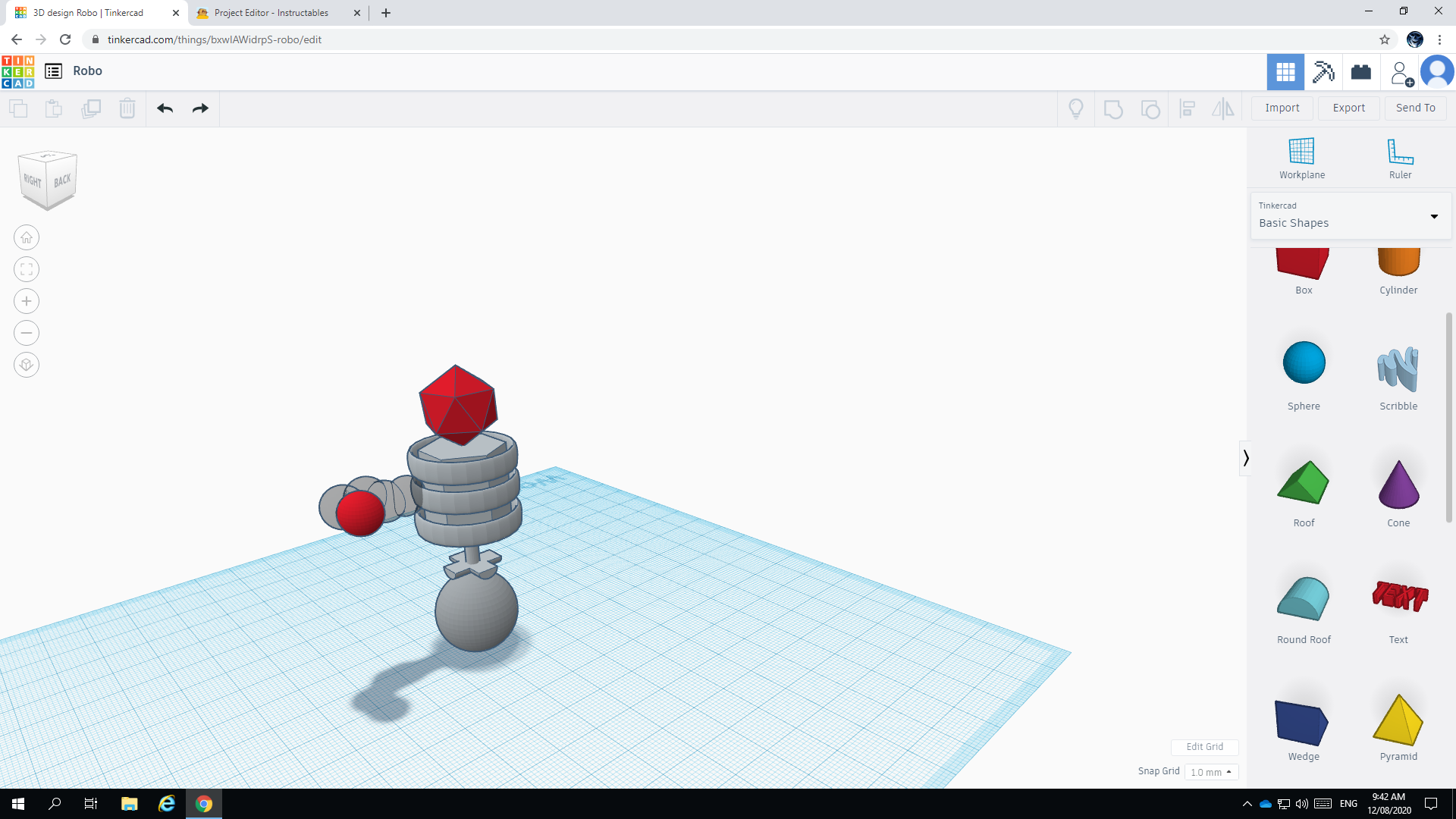Click the Copy toolbar icon
This screenshot has height=819, width=1456.
18,108
